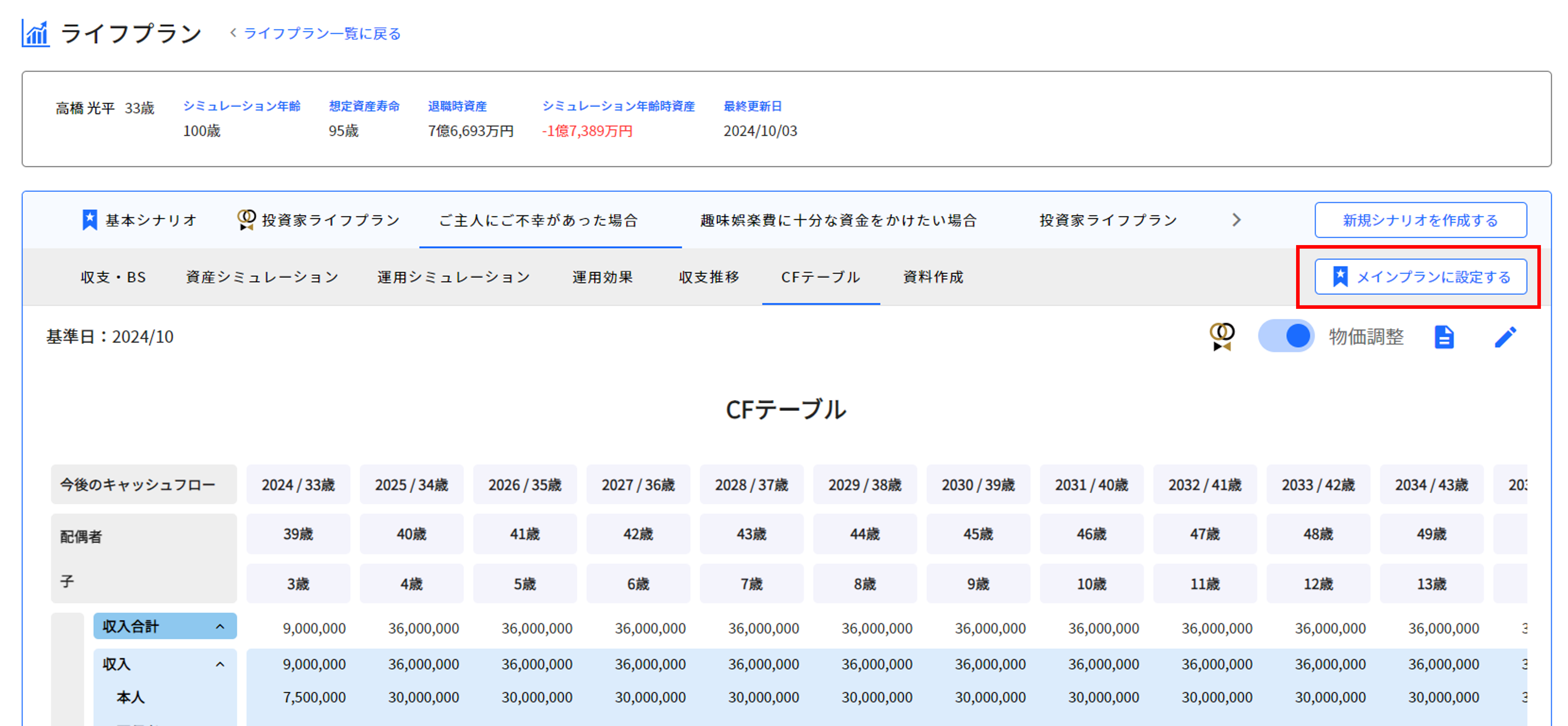The image size is (1568, 726).
Task: Switch to the 収支推移 tab
Action: pos(709,278)
